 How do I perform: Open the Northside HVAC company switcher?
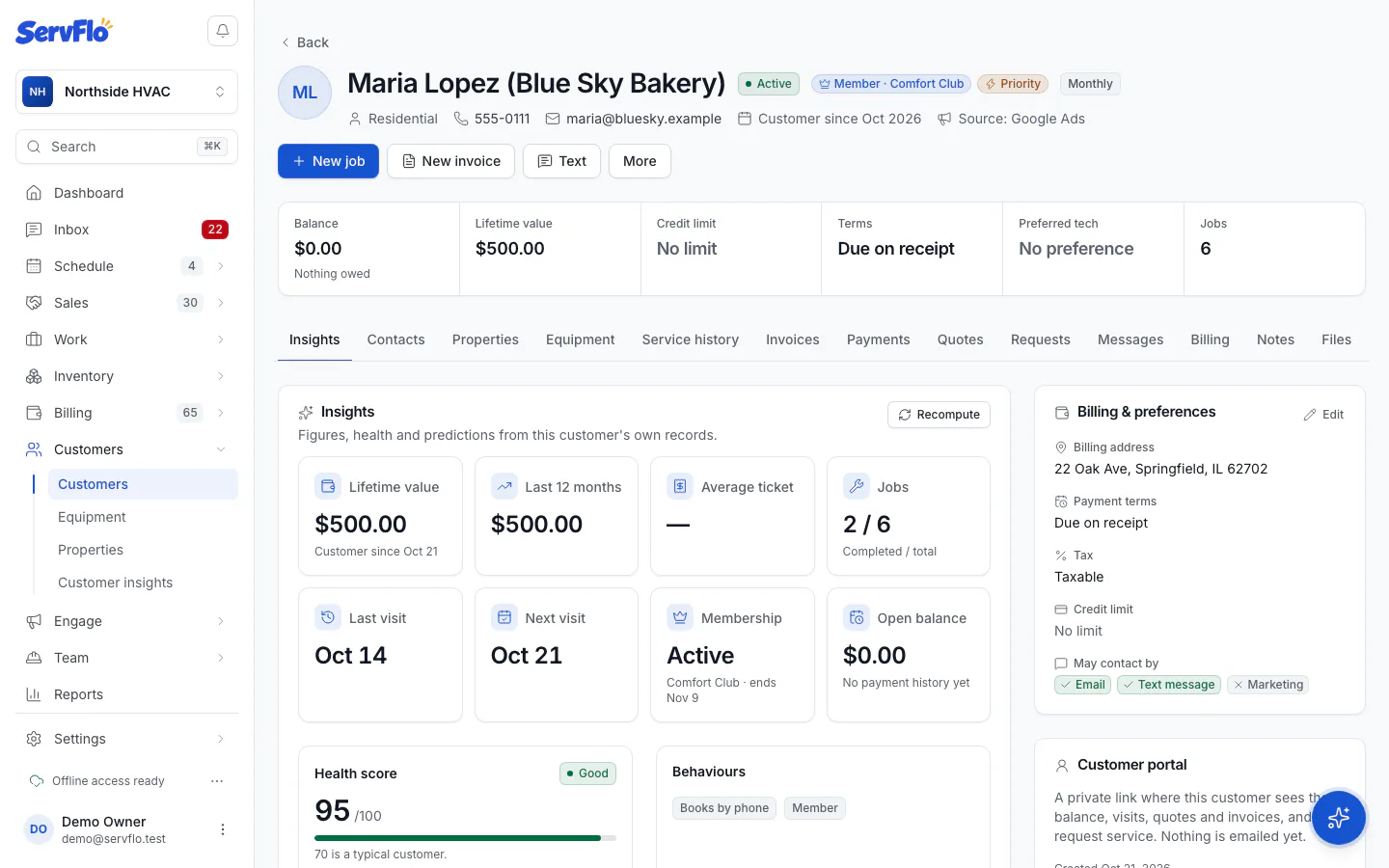coord(126,92)
